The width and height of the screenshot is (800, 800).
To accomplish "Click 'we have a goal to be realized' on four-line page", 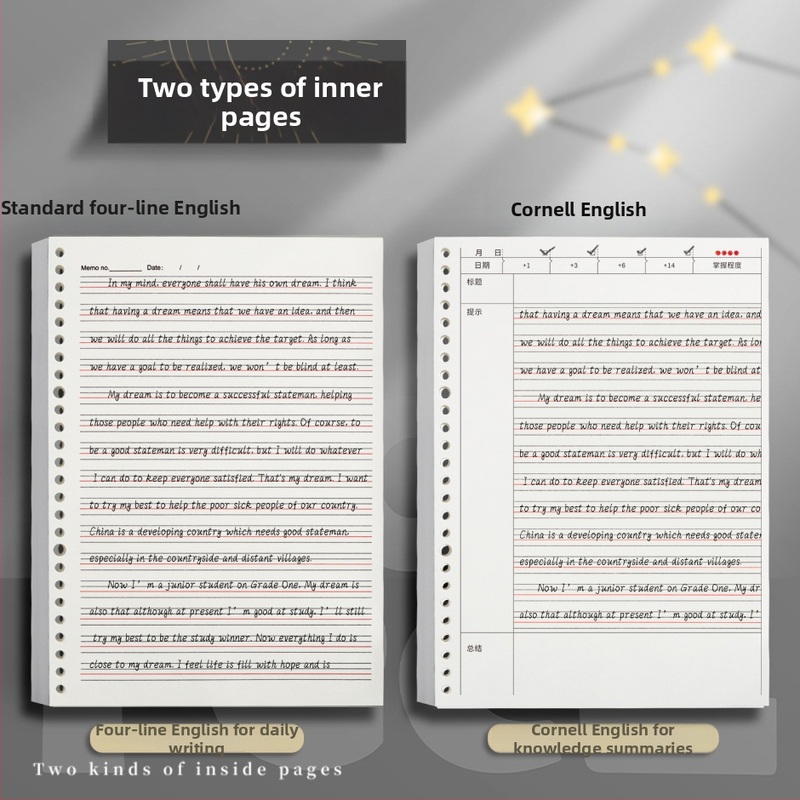I will (223, 367).
